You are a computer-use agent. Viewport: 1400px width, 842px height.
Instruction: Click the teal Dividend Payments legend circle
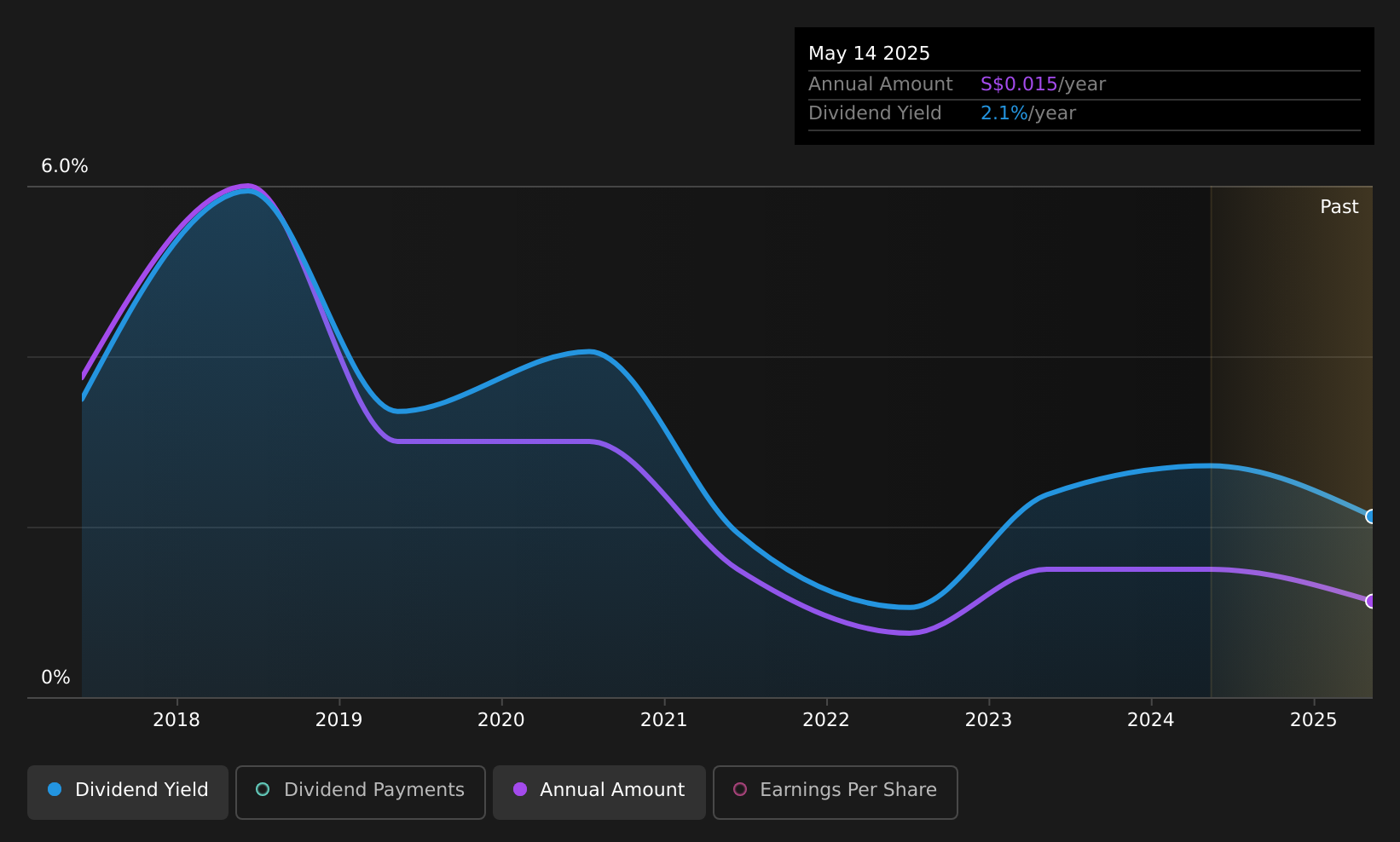click(263, 789)
